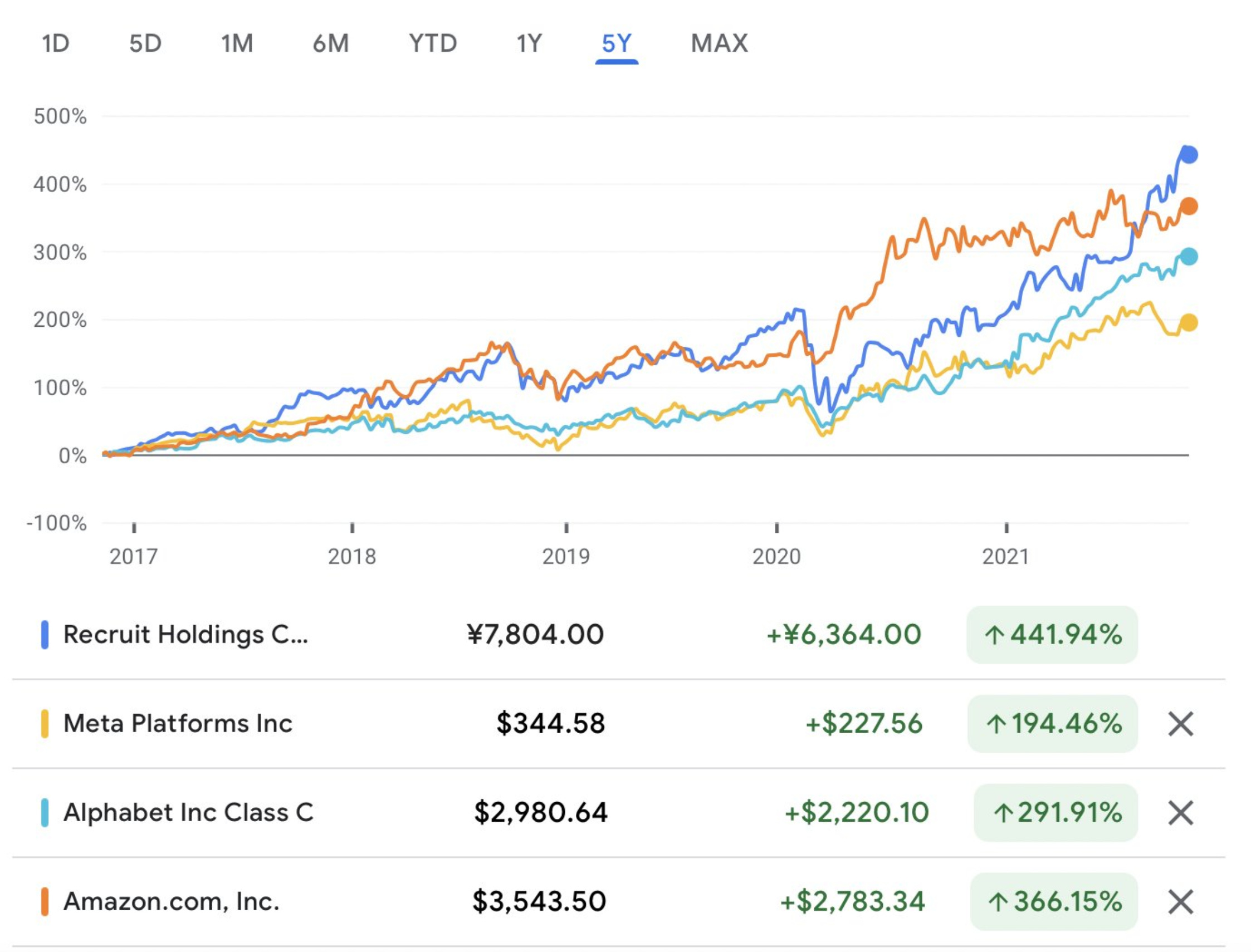Open Alphabet Inc Class C row
This screenshot has height=952, width=1251.
tap(188, 813)
